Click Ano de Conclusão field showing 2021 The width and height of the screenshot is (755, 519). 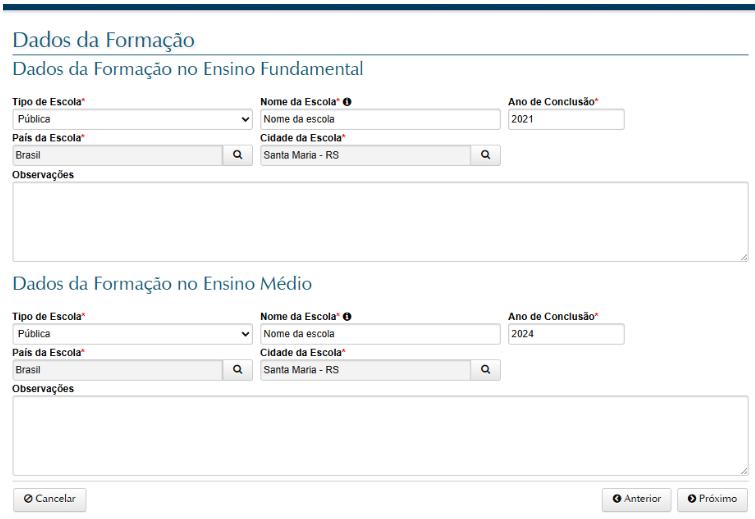[566, 120]
